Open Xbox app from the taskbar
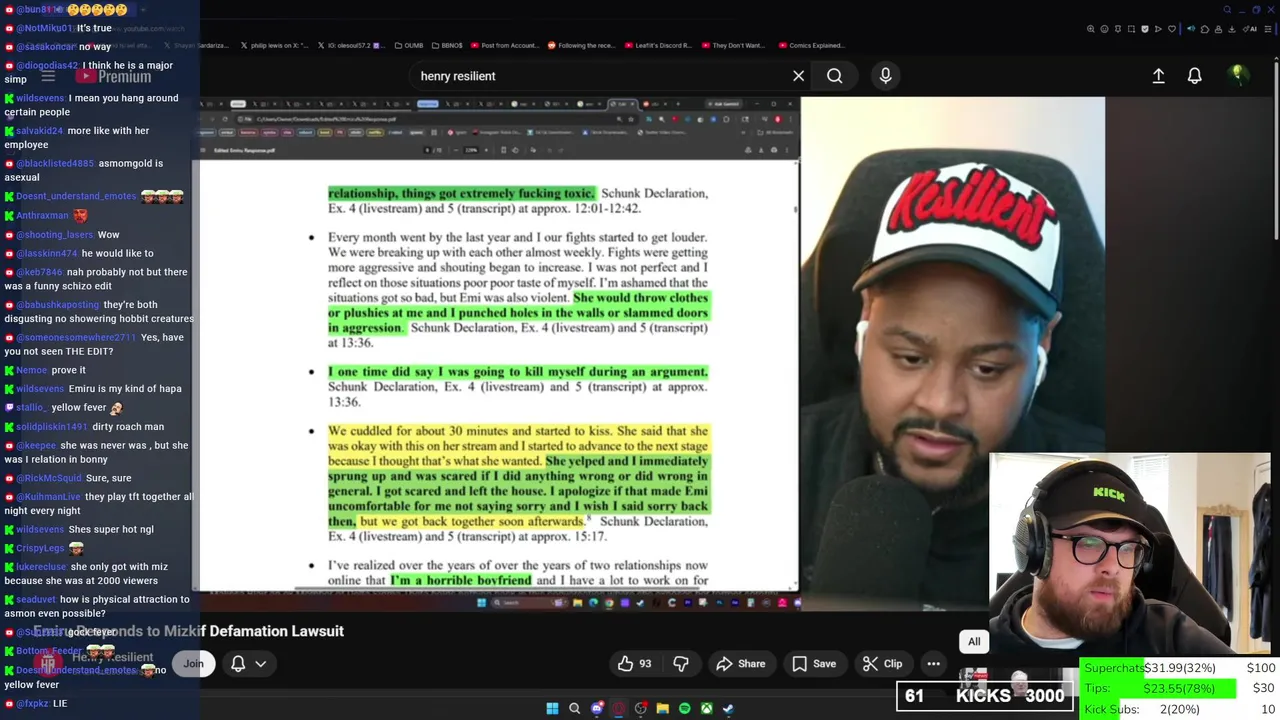Image resolution: width=1280 pixels, height=720 pixels. (x=706, y=708)
